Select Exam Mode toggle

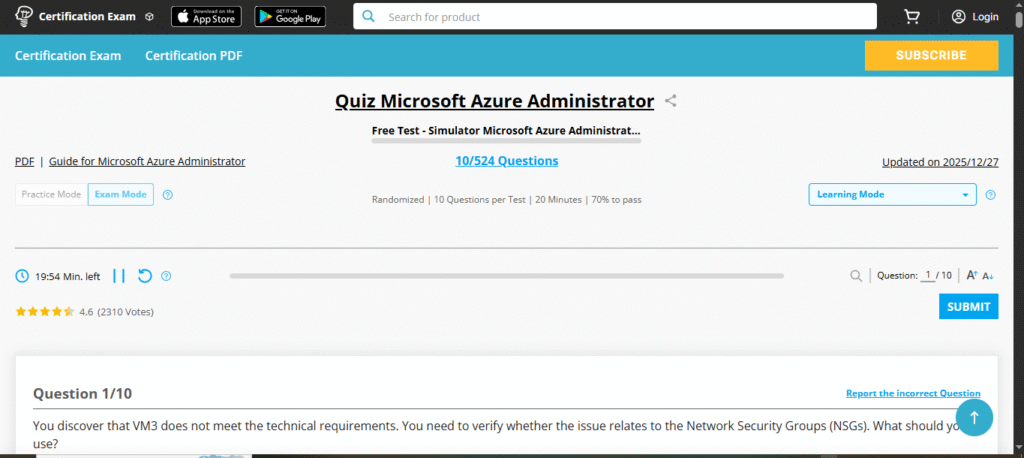[120, 195]
